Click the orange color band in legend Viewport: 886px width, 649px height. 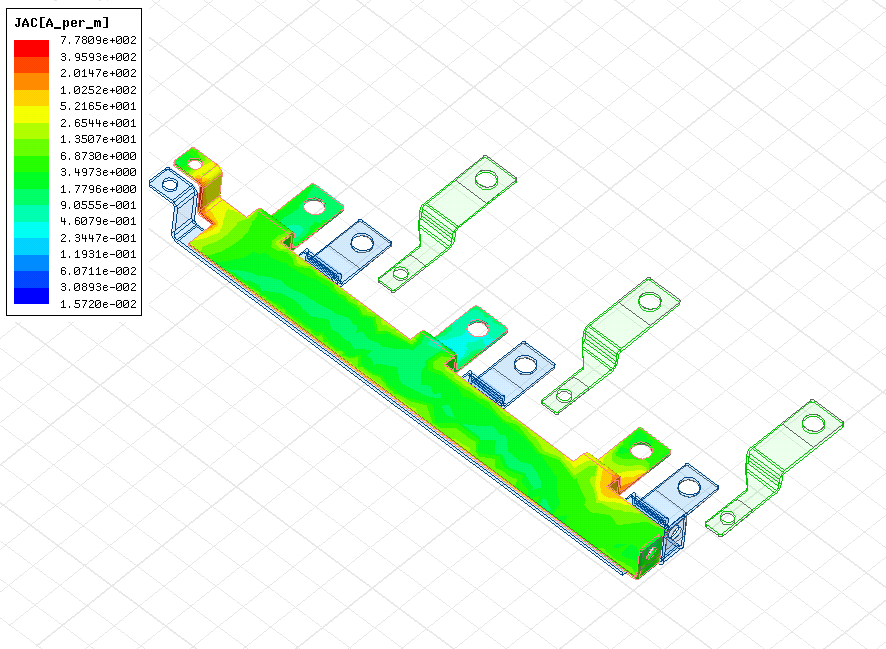[32, 81]
